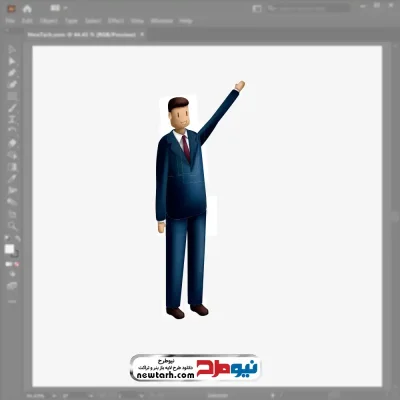
Task: Open the View menu
Action: (137, 21)
